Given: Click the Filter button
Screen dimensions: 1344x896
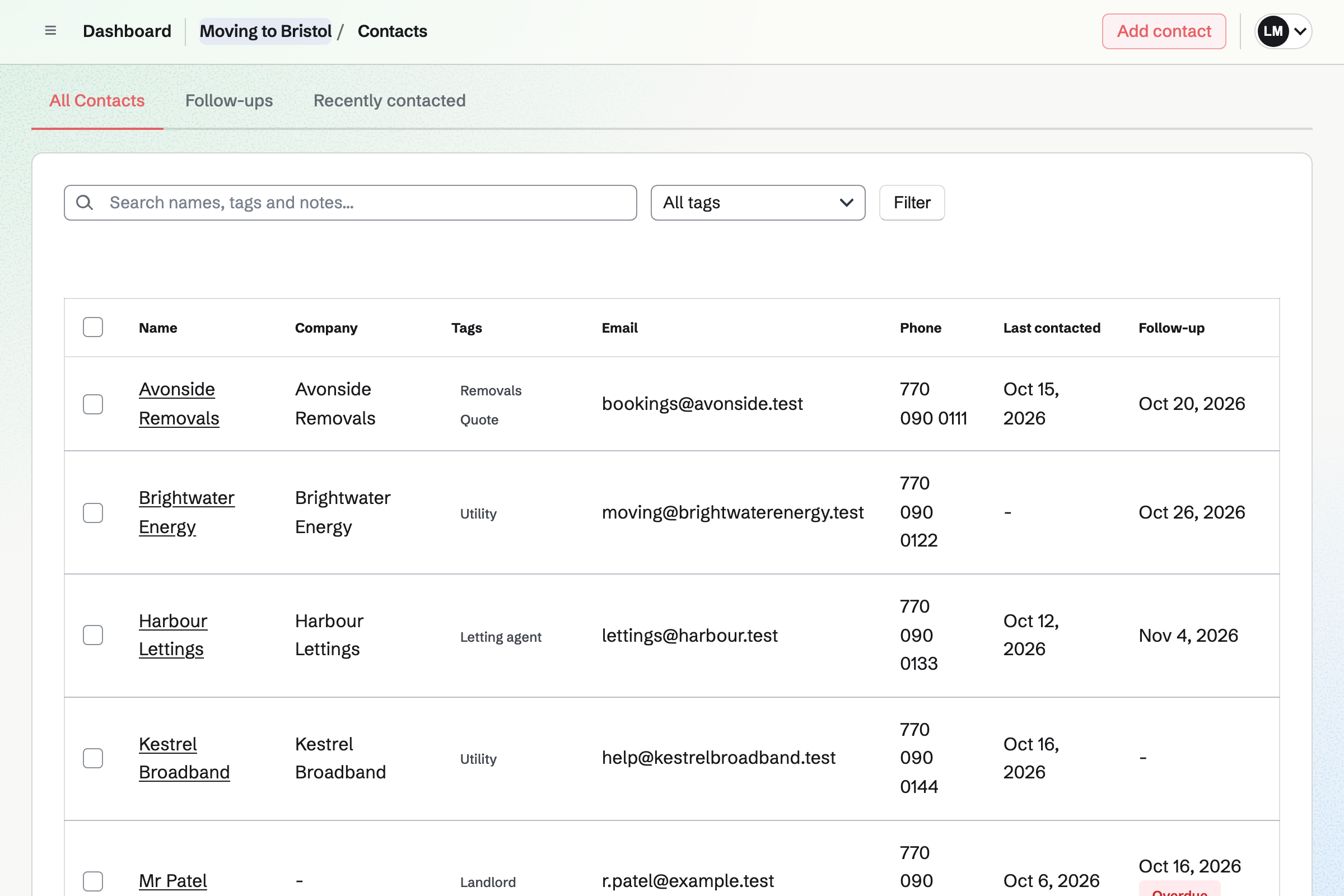Looking at the screenshot, I should coord(912,202).
